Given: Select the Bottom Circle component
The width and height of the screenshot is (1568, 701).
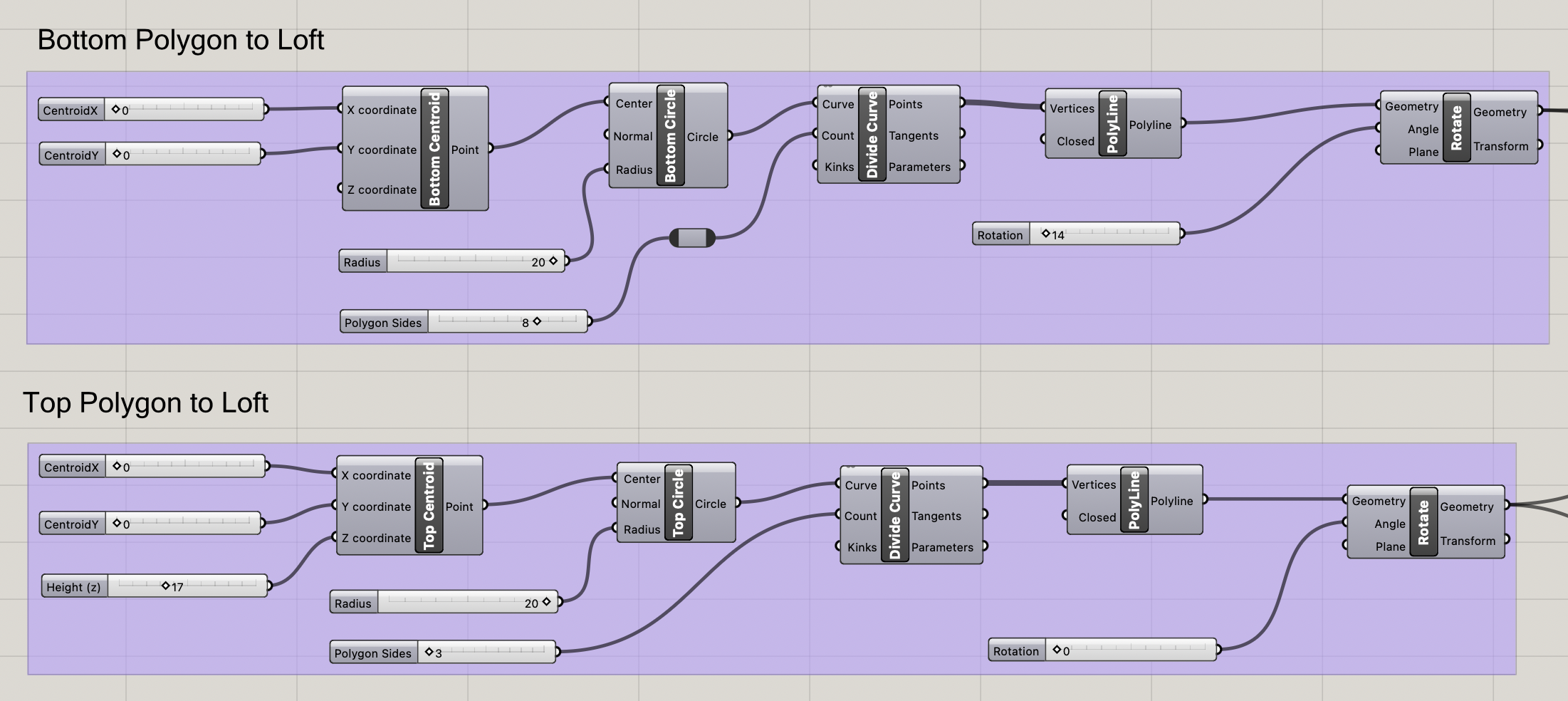Looking at the screenshot, I should [670, 135].
